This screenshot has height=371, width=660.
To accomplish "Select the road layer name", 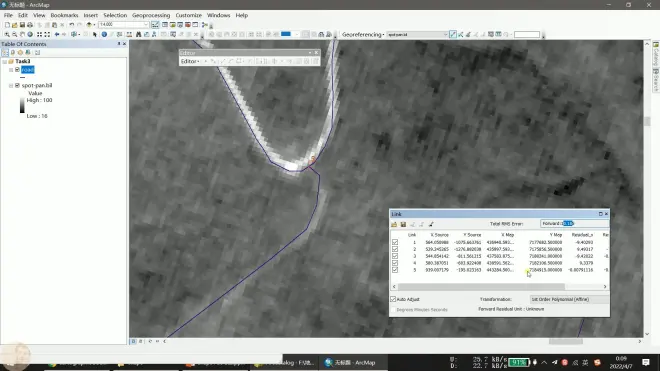I will [x=28, y=70].
